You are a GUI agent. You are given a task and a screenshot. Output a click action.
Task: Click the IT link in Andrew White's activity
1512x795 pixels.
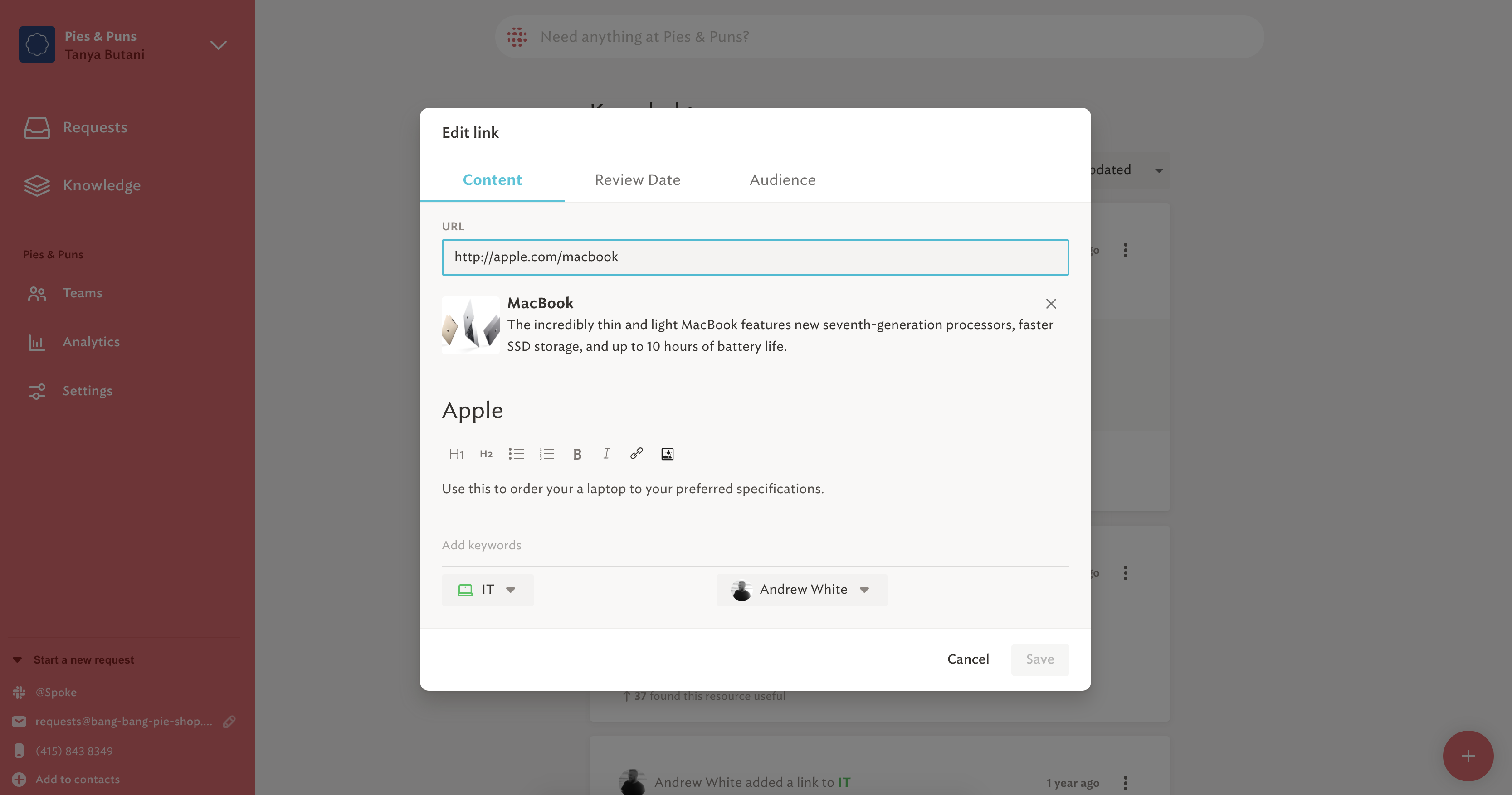[x=844, y=783]
